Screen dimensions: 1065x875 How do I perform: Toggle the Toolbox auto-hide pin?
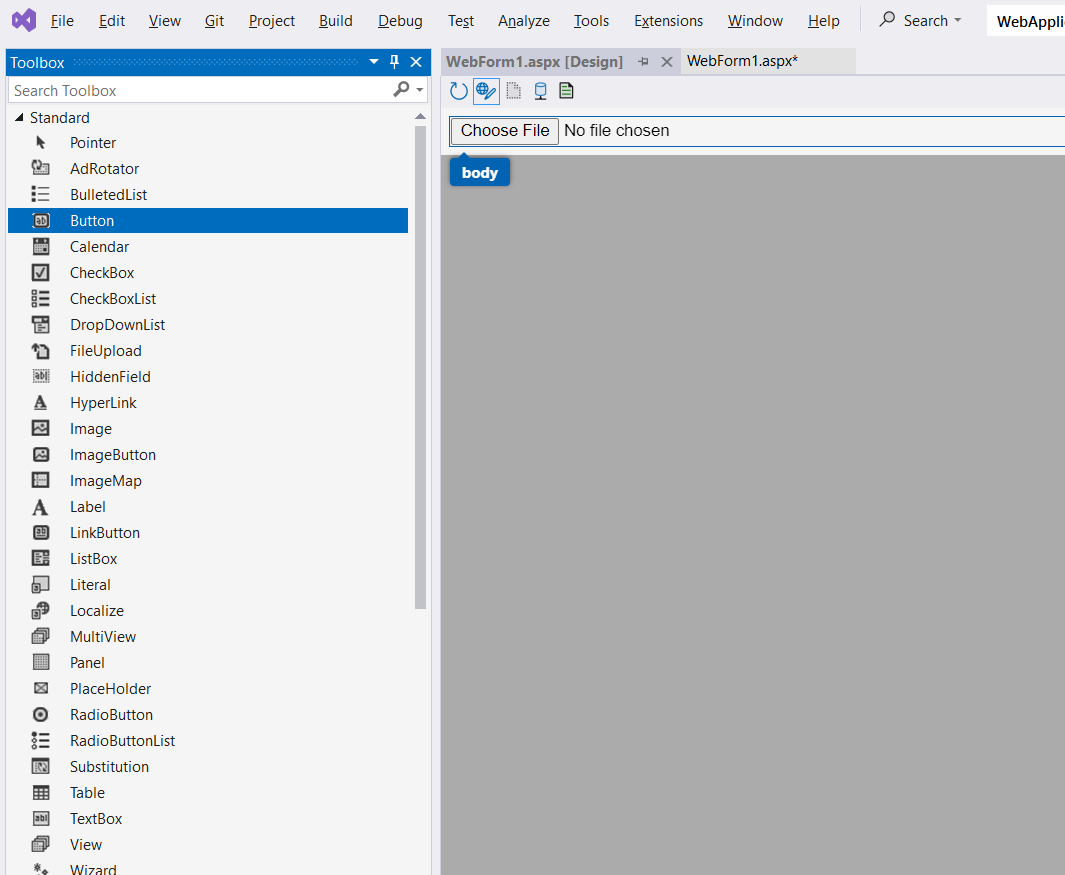[x=396, y=62]
